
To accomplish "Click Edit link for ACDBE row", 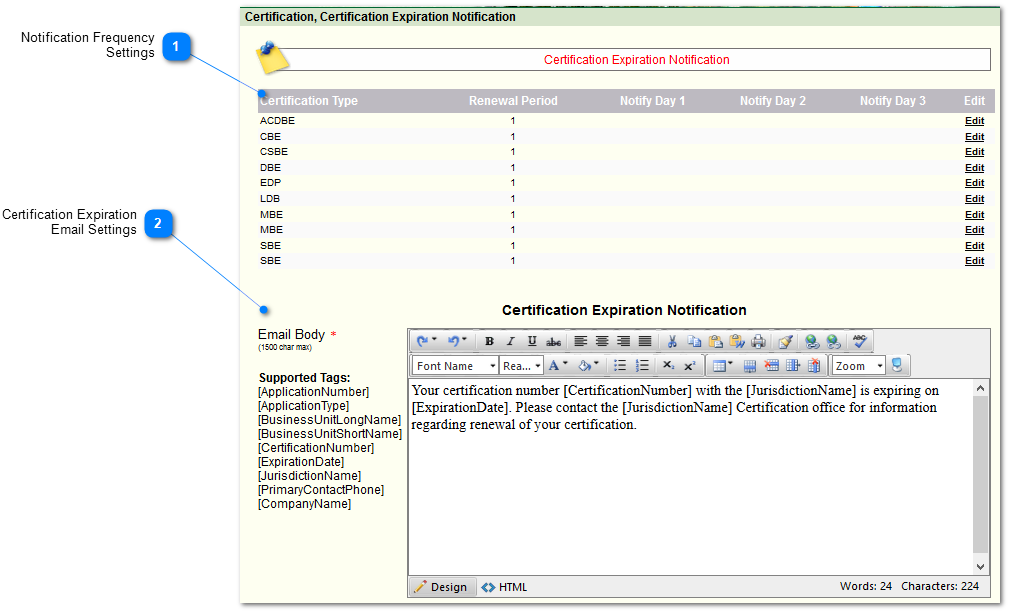I will [974, 121].
